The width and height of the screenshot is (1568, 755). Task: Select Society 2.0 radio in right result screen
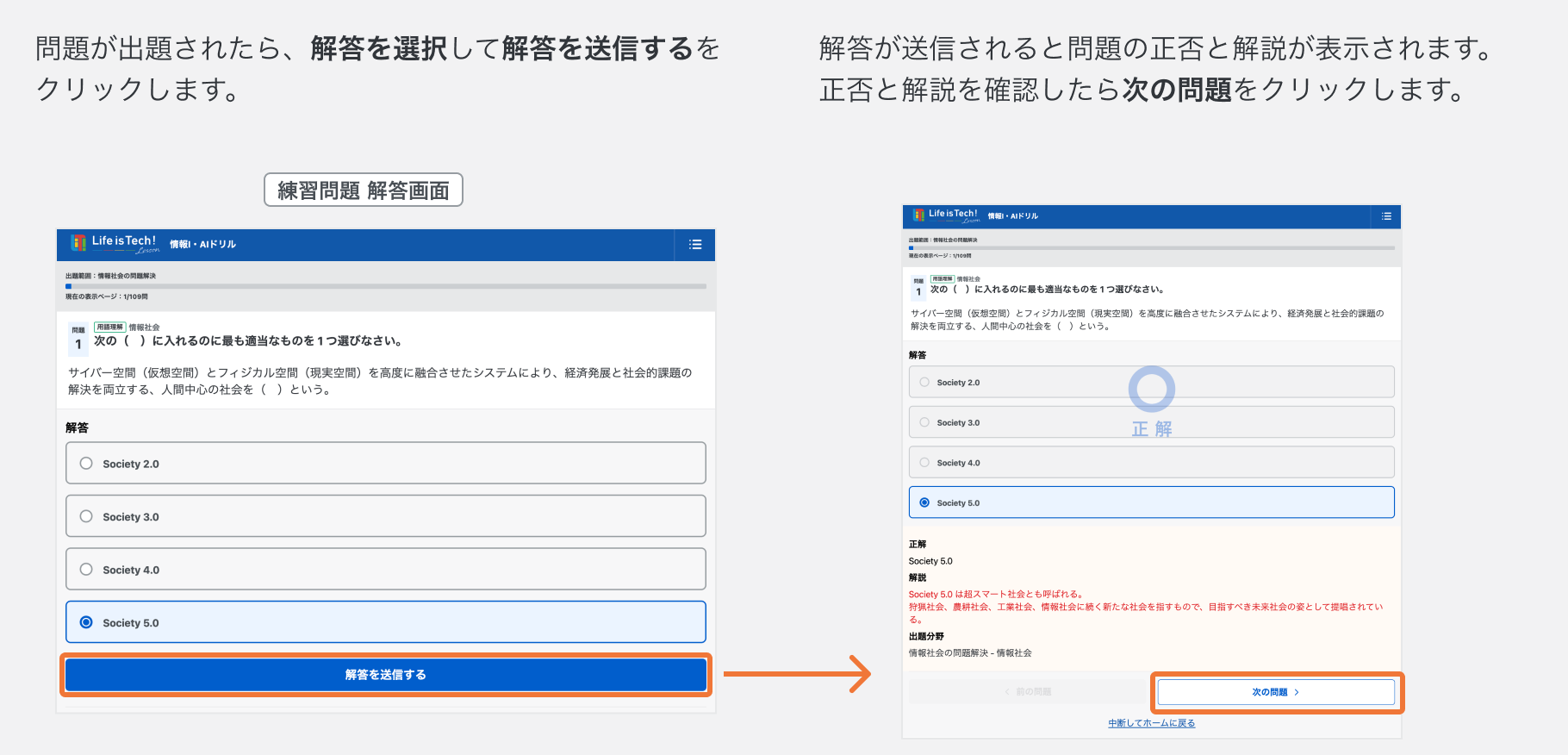[x=924, y=382]
